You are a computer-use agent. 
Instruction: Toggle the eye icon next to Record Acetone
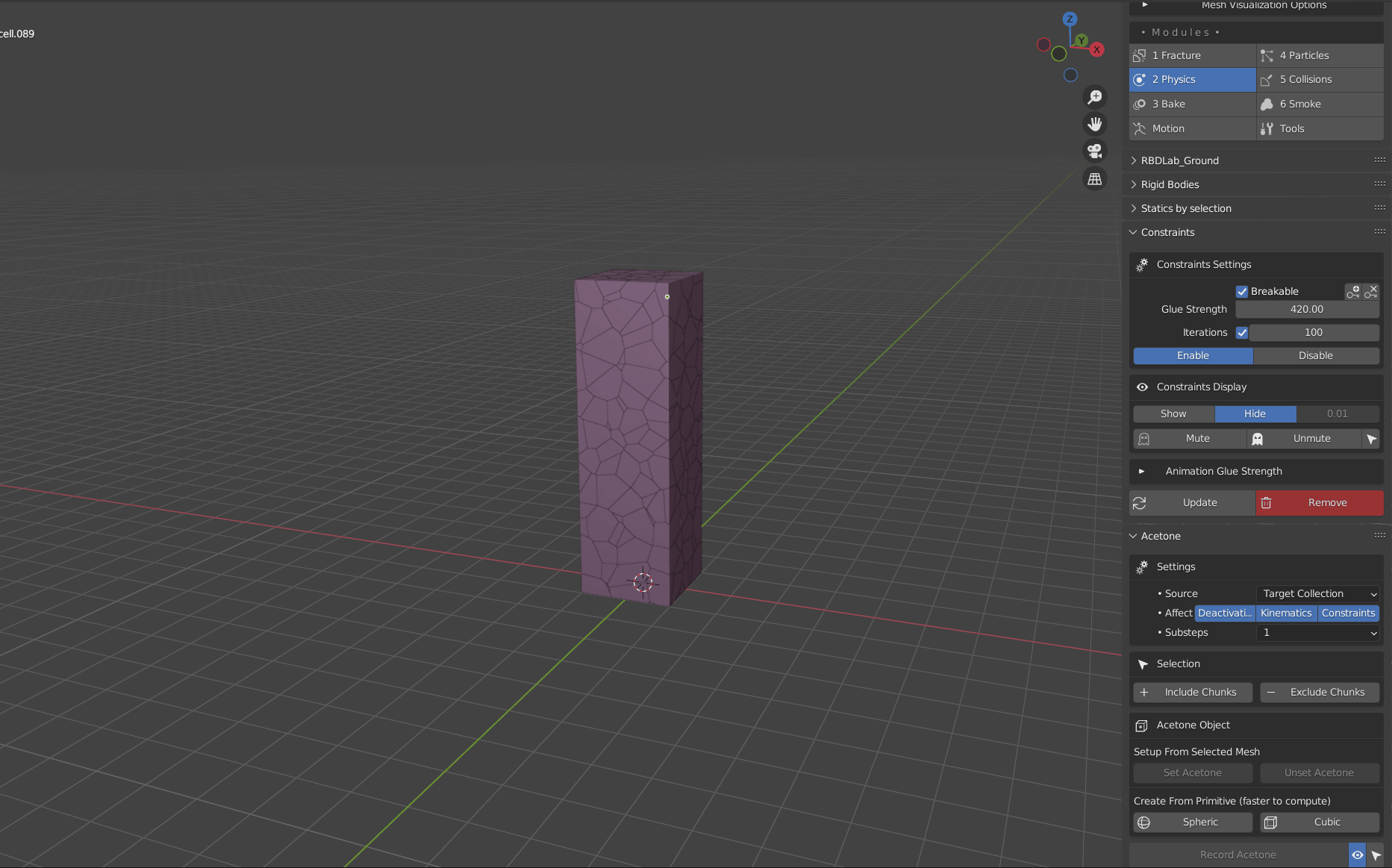click(1357, 855)
